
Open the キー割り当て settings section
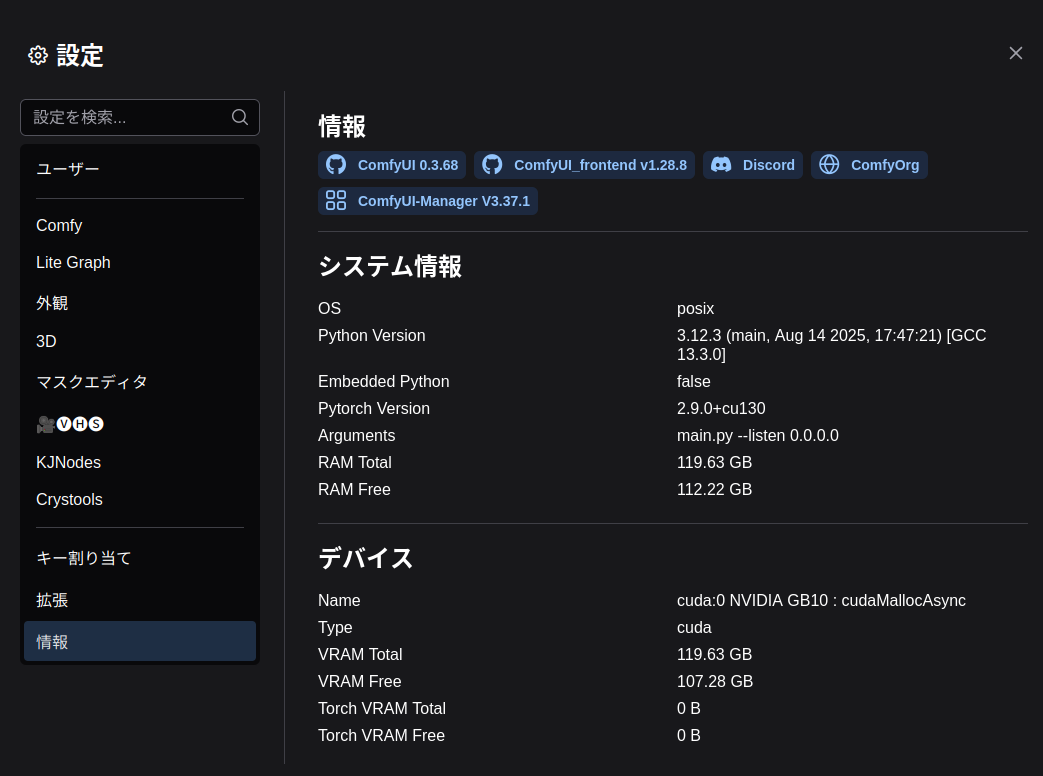pyautogui.click(x=84, y=558)
